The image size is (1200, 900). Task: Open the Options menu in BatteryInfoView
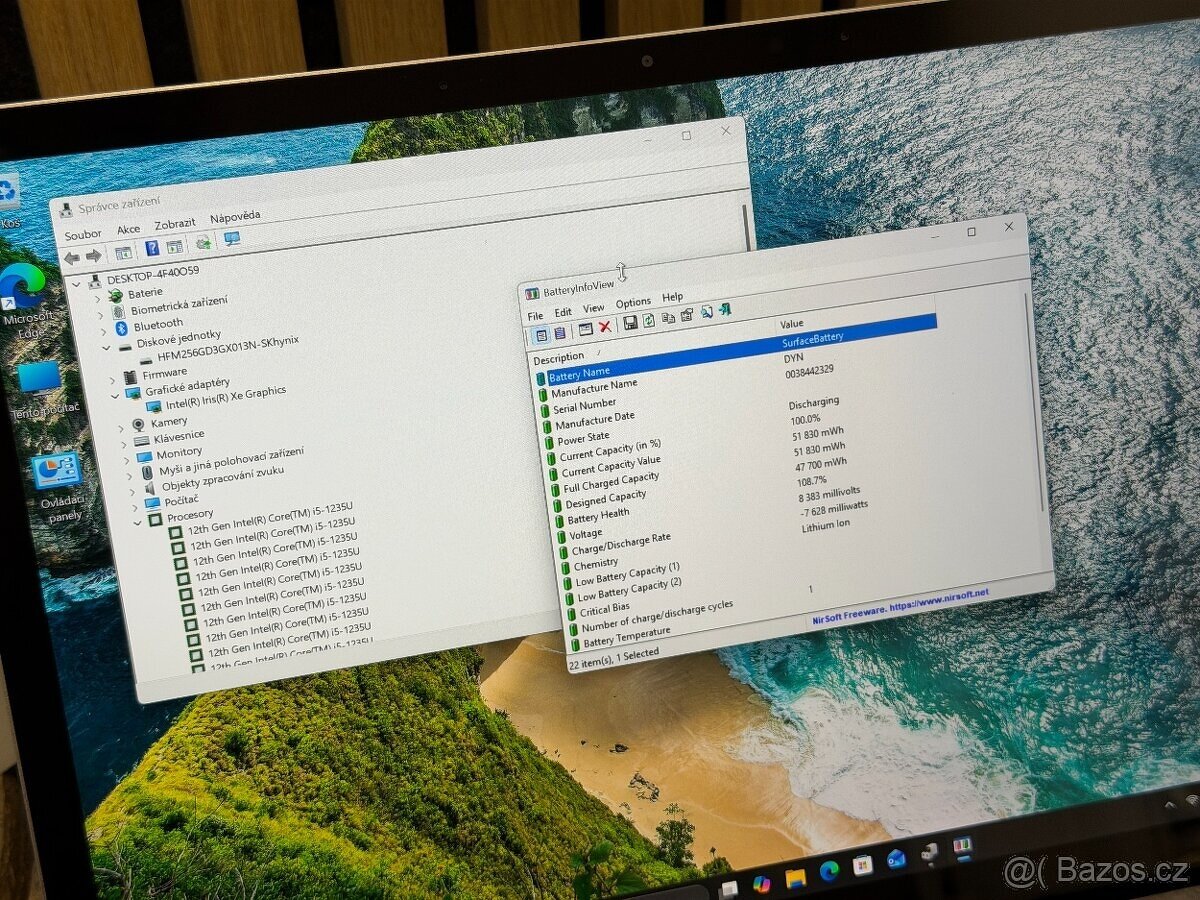coord(633,302)
